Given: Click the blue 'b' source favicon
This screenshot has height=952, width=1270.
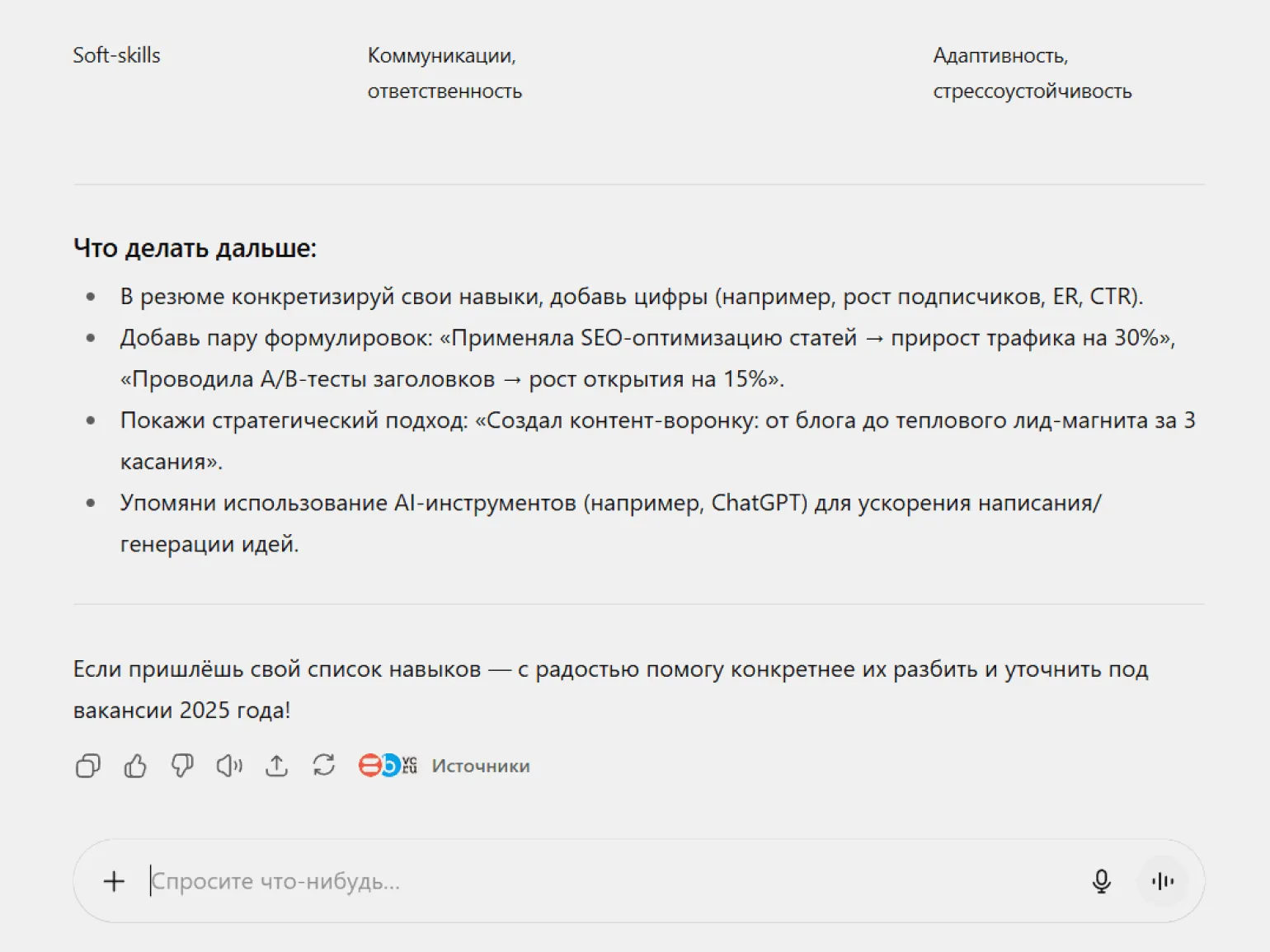Looking at the screenshot, I should pos(389,766).
